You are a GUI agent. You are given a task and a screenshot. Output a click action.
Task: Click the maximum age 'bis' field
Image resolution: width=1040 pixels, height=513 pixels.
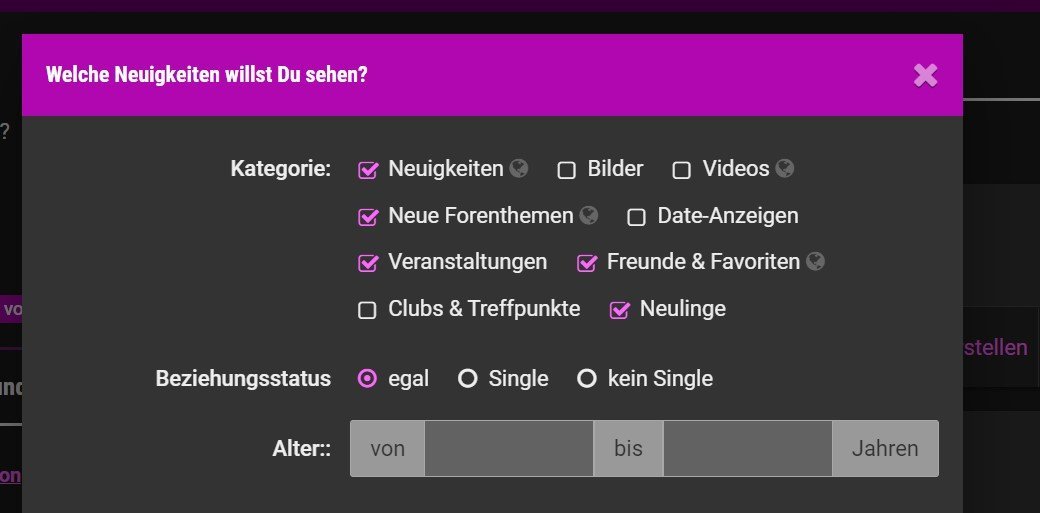click(747, 449)
